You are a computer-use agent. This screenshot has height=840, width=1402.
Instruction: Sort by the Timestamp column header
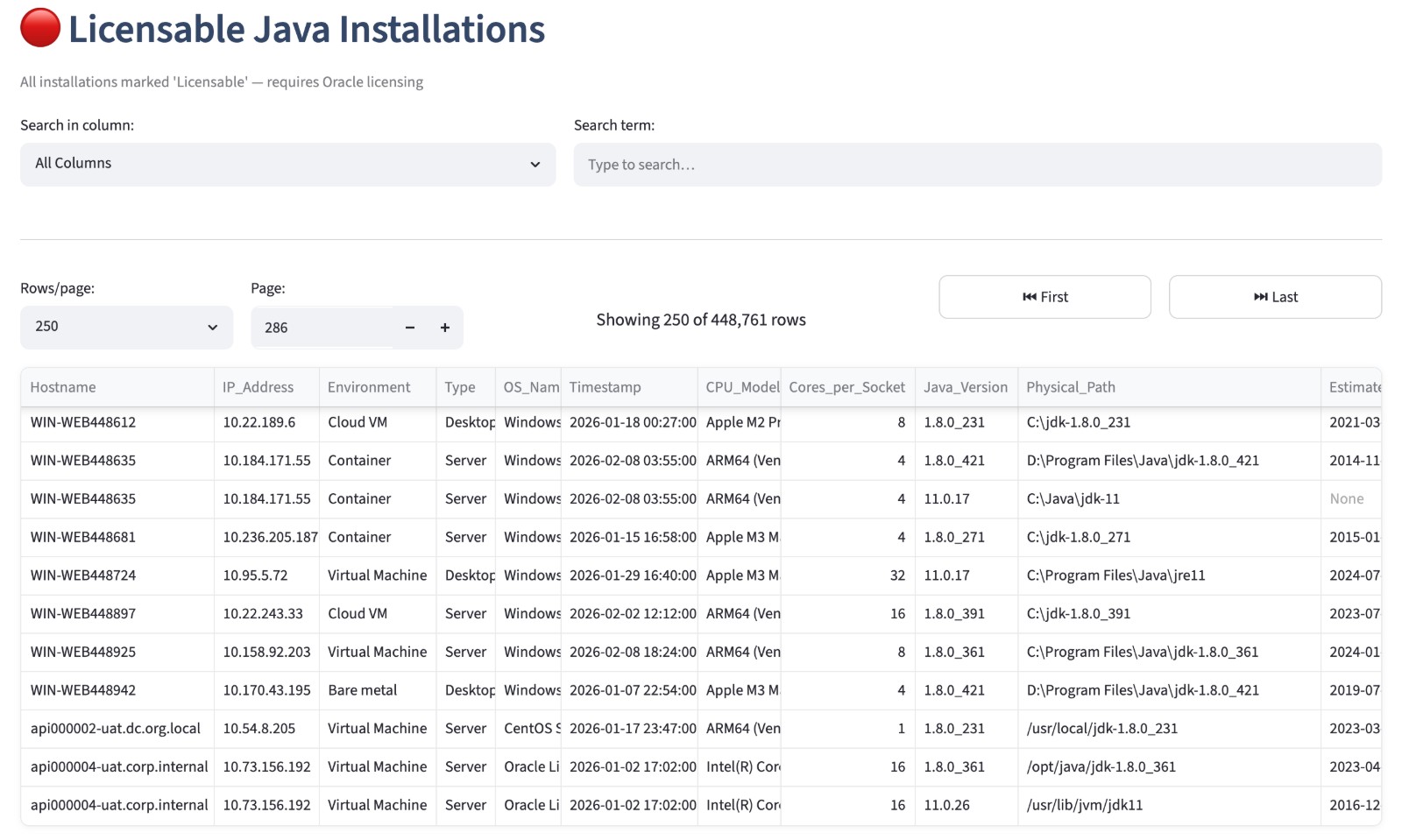629,387
